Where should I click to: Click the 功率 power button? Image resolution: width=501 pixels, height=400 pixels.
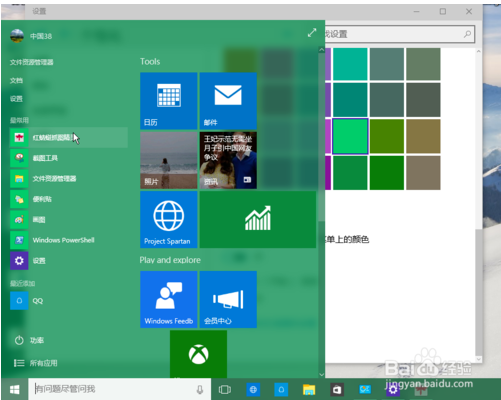(x=29, y=340)
